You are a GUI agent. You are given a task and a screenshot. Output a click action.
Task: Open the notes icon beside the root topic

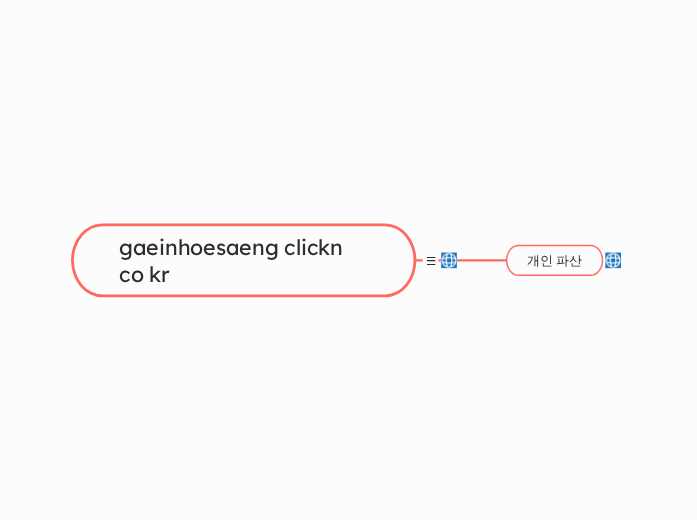[x=431, y=260]
